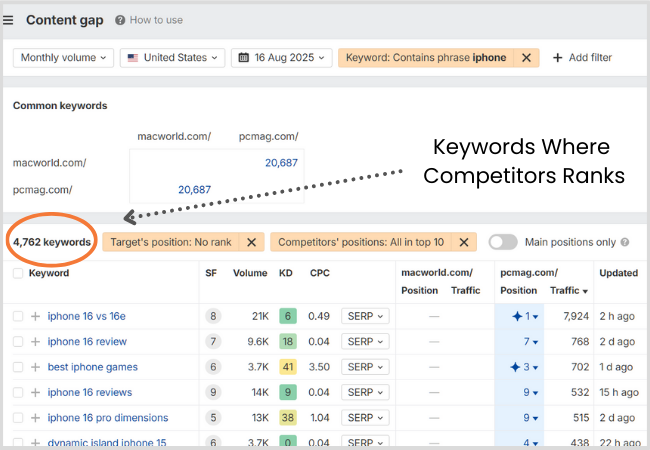Toggle Main positions only switch
Screen dimensions: 650x450
coord(503,242)
